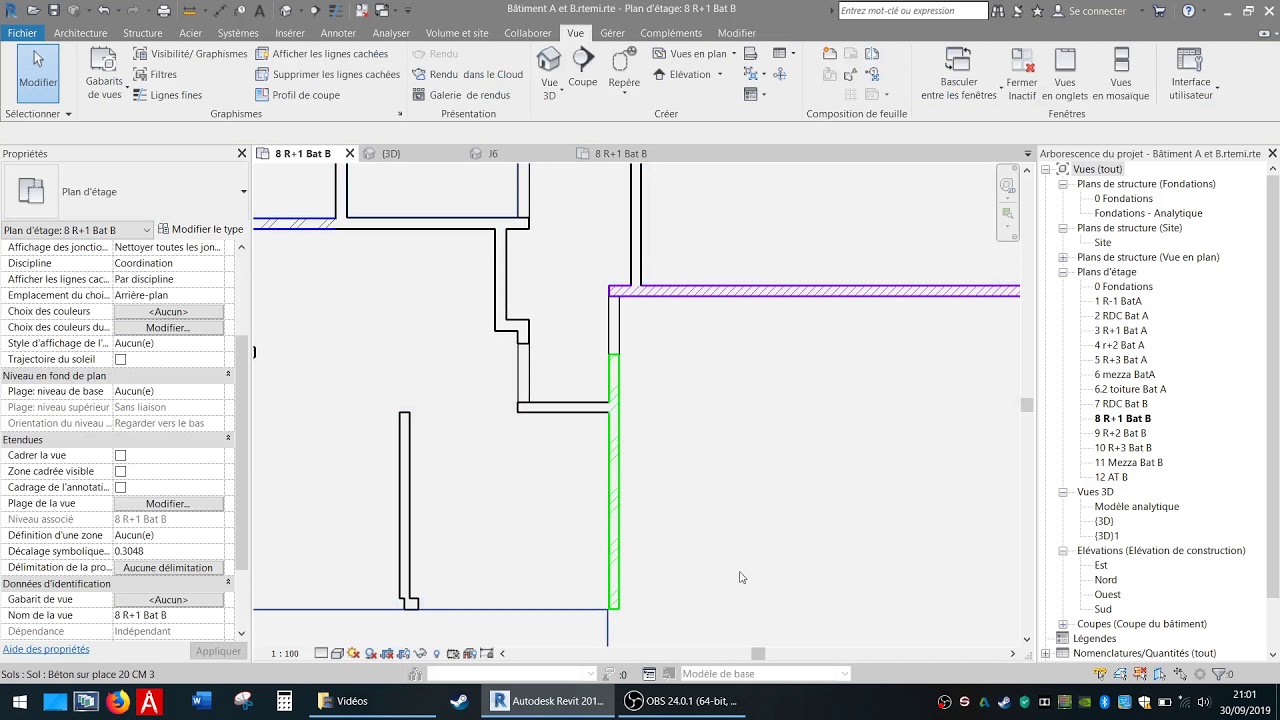Expand Coupes (Coupe du bâtiment) node

(x=1063, y=624)
